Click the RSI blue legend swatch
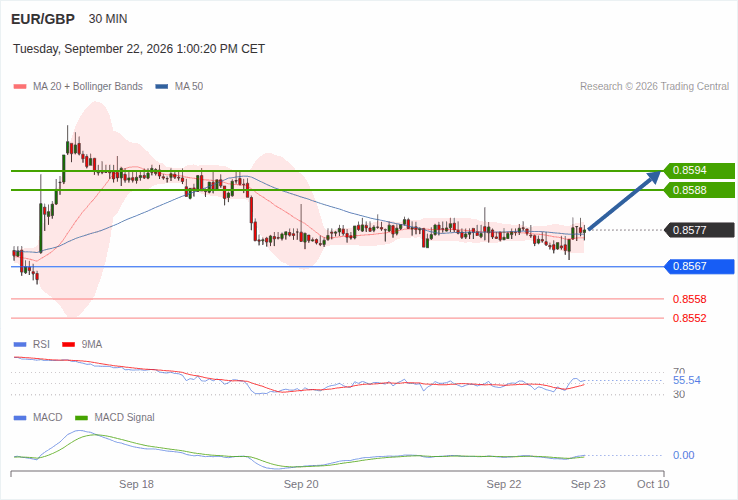 (x=20, y=345)
